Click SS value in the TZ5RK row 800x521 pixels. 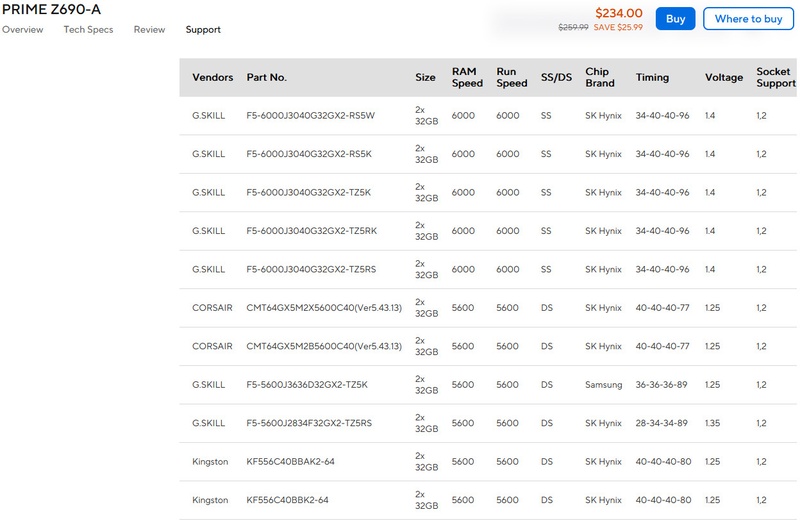(546, 231)
